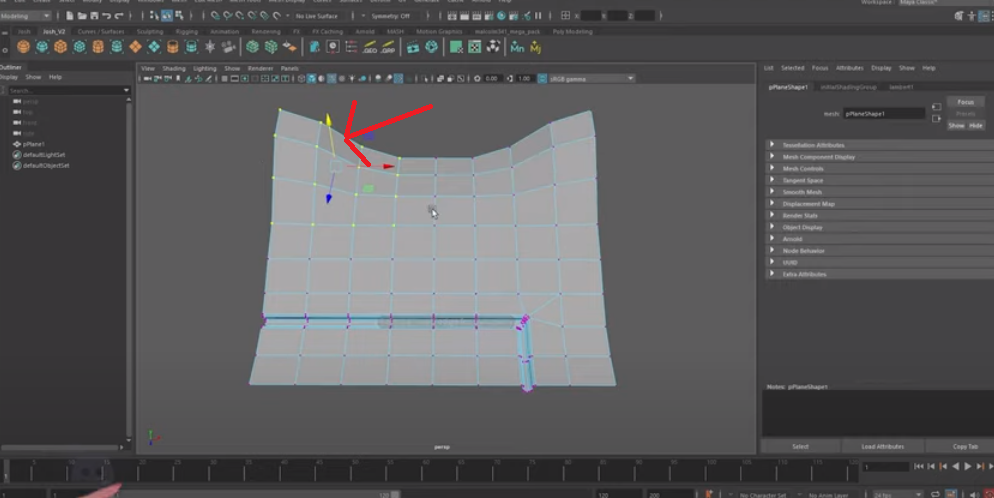994x498 pixels.
Task: Click the .GRP shelf icon
Action: 387,47
